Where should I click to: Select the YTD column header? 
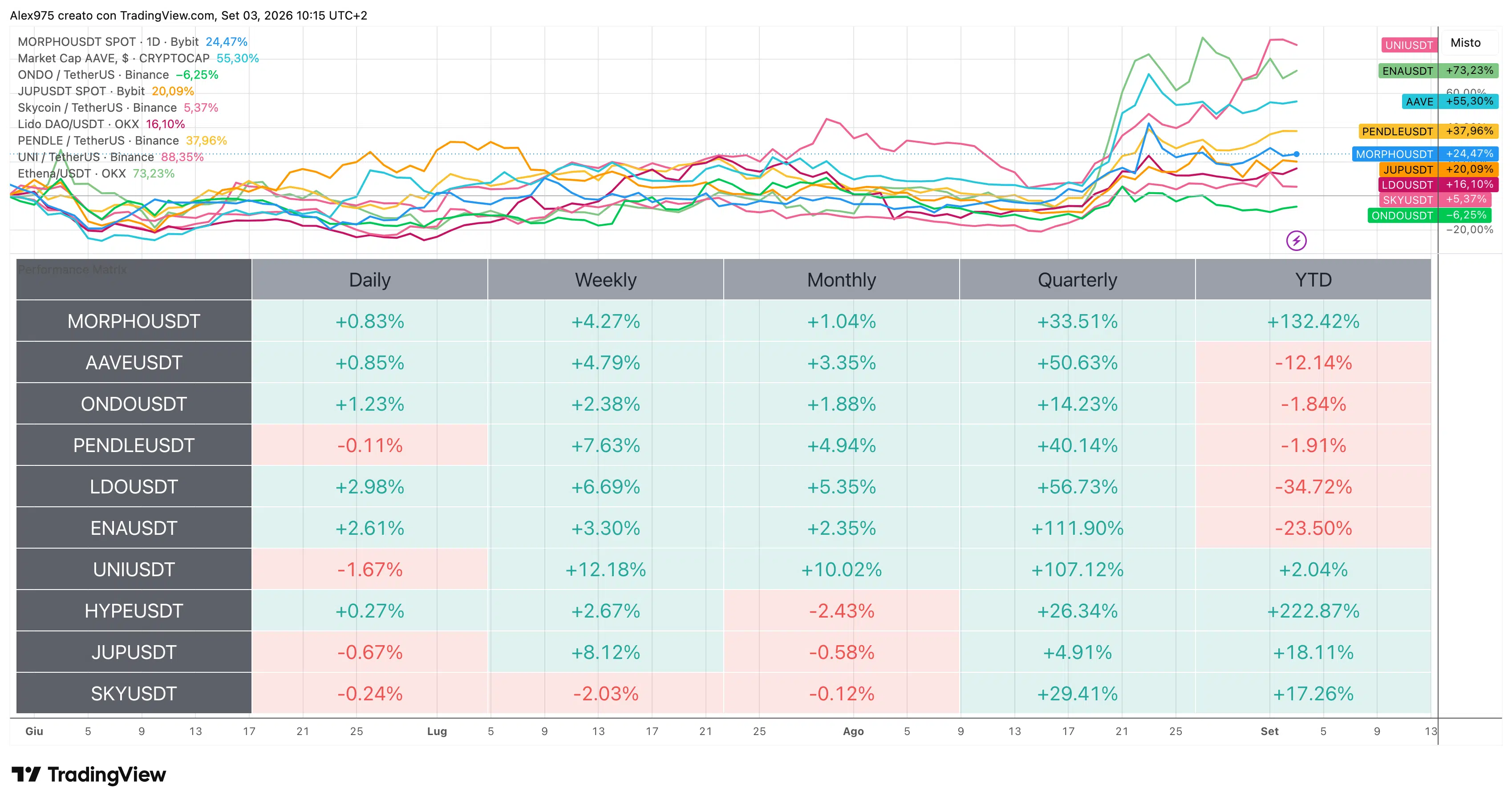click(x=1313, y=279)
